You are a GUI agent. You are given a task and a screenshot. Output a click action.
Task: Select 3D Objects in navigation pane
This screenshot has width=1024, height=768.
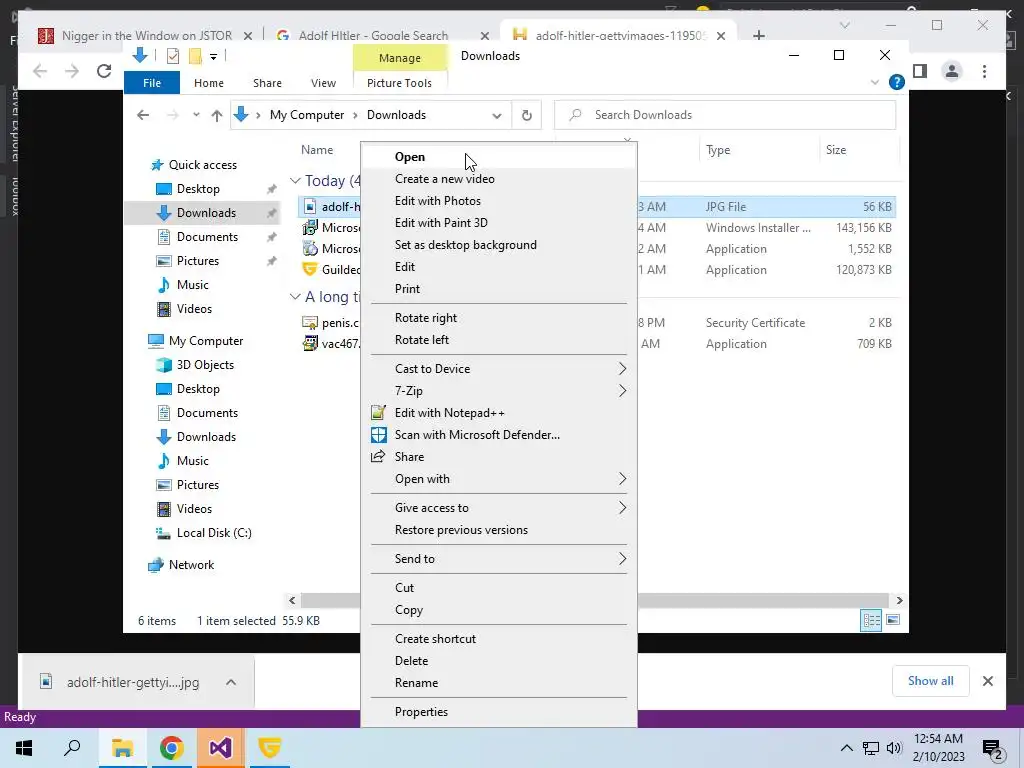pos(204,365)
